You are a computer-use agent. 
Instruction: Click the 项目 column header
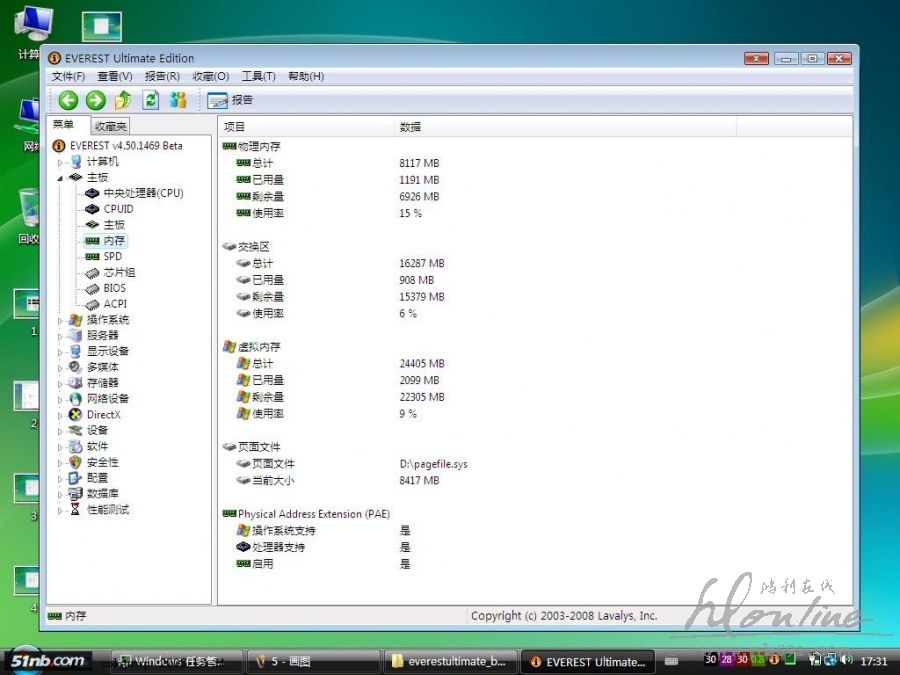tap(234, 127)
